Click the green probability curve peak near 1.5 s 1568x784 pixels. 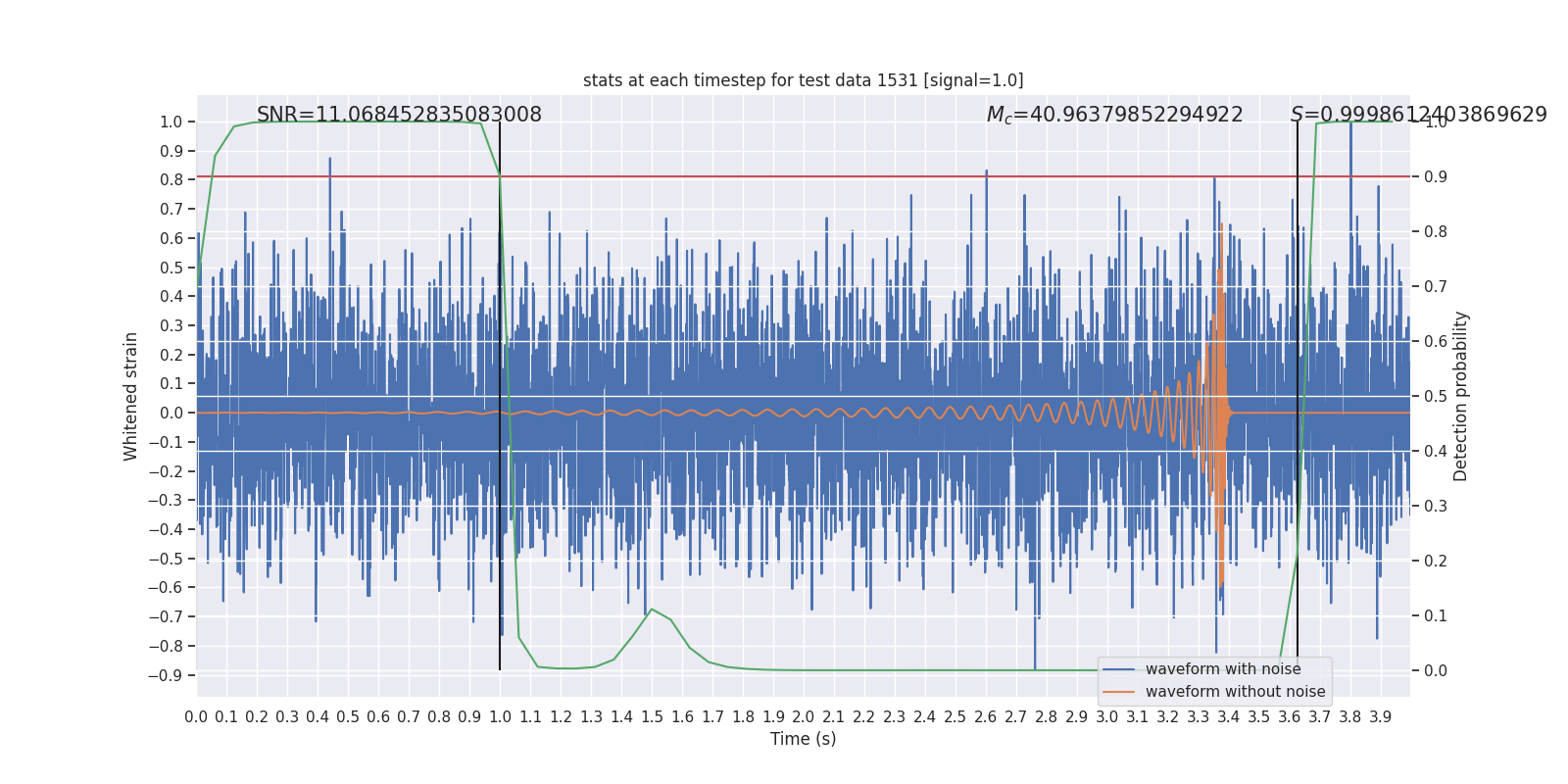tap(652, 610)
